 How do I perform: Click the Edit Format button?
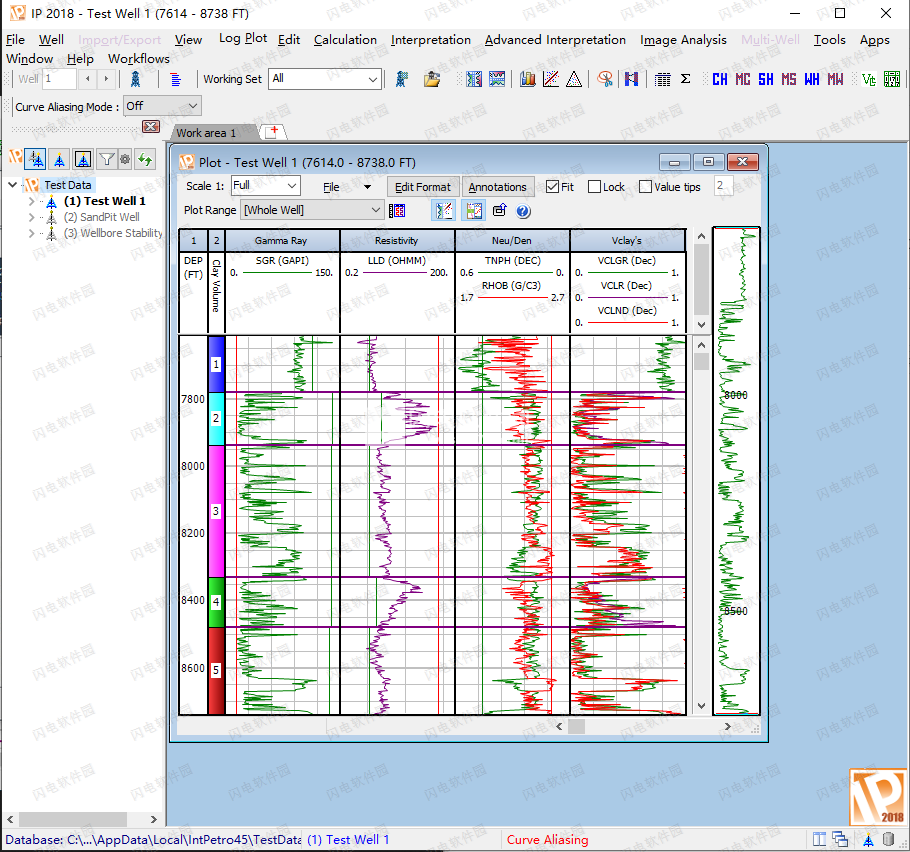(x=422, y=187)
